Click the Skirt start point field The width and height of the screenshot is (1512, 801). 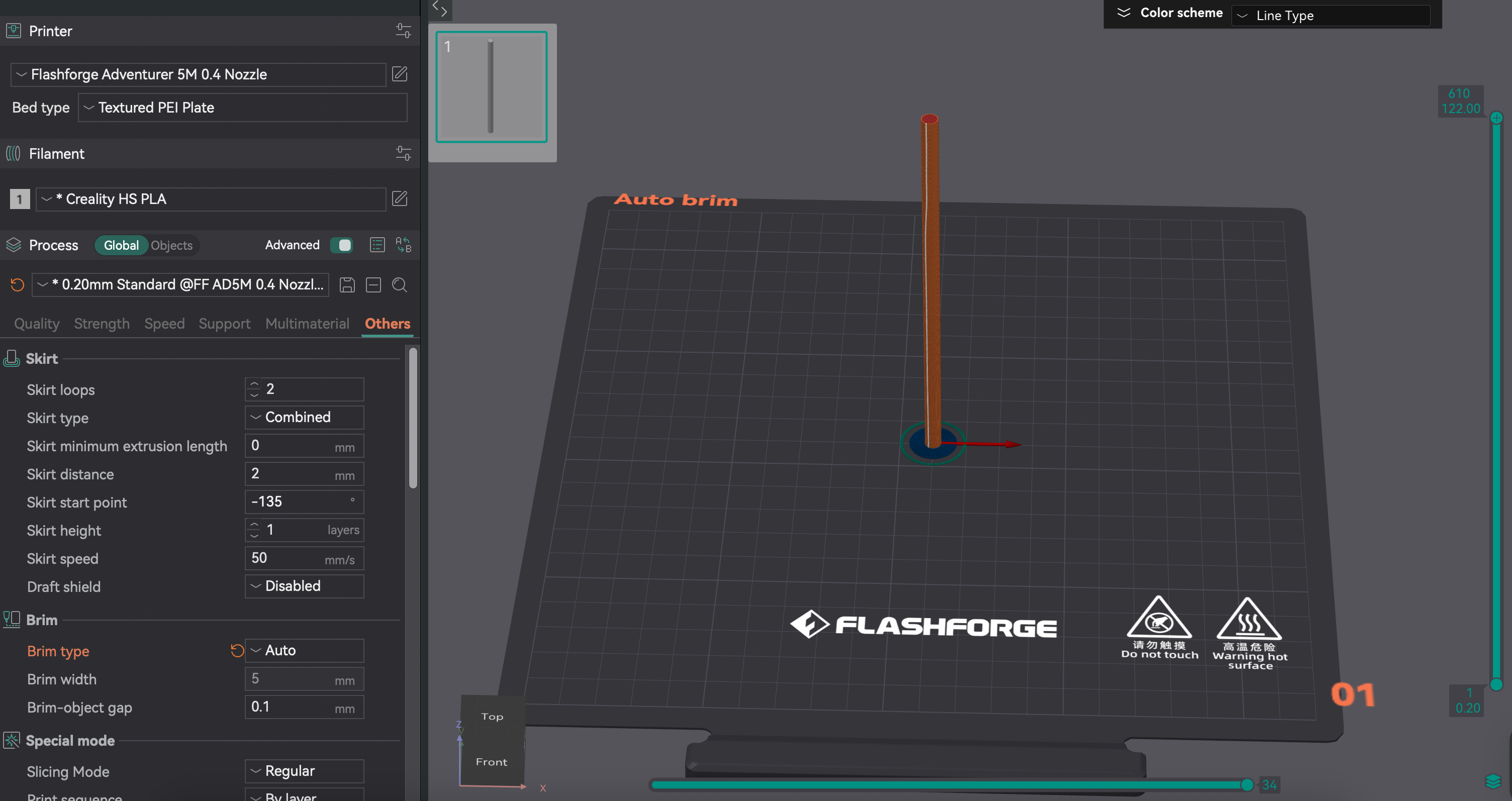304,502
